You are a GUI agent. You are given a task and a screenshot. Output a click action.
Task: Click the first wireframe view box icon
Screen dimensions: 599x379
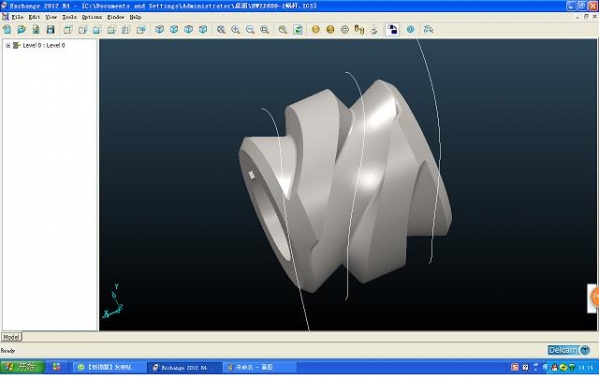point(68,29)
